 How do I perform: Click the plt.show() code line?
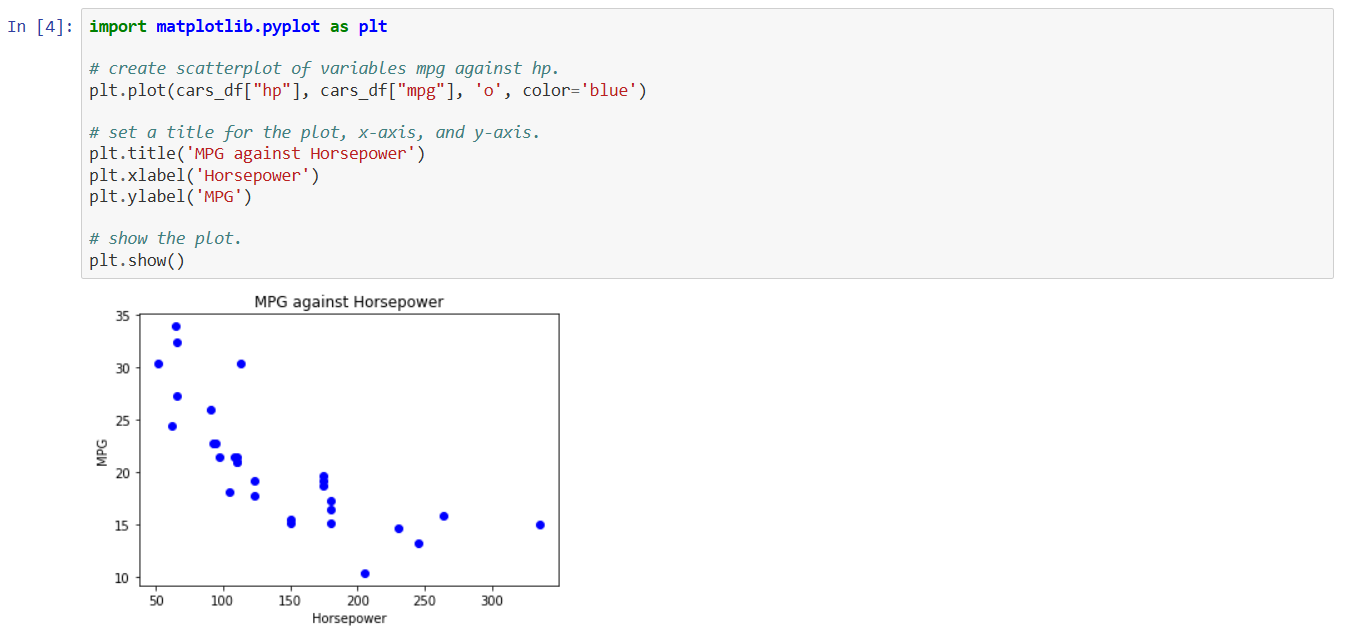(137, 261)
